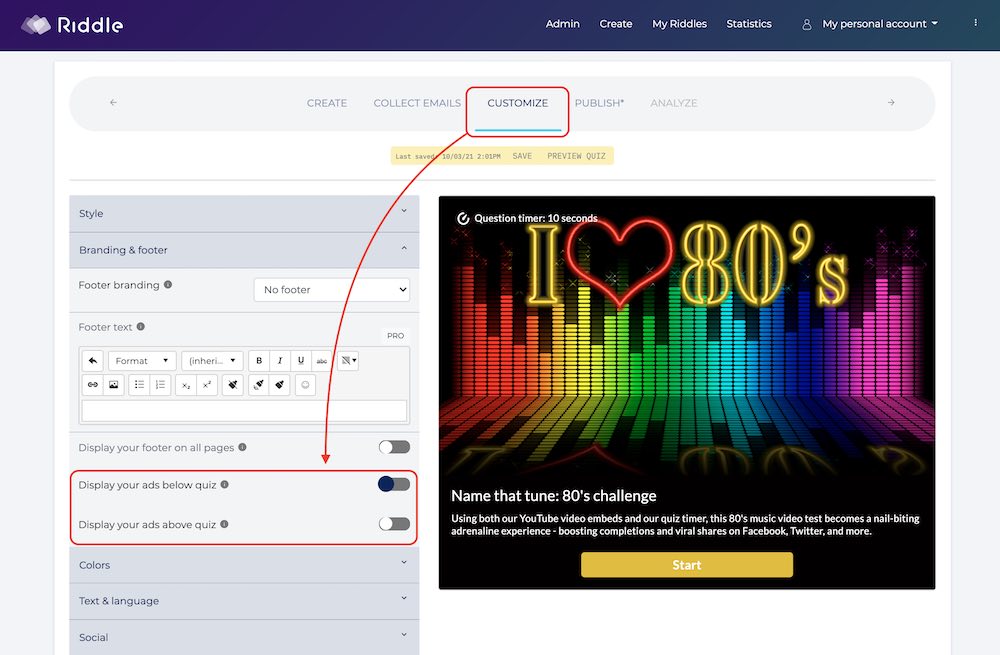Click the PRO badge above footer editor
The width and height of the screenshot is (1000, 655).
(395, 335)
